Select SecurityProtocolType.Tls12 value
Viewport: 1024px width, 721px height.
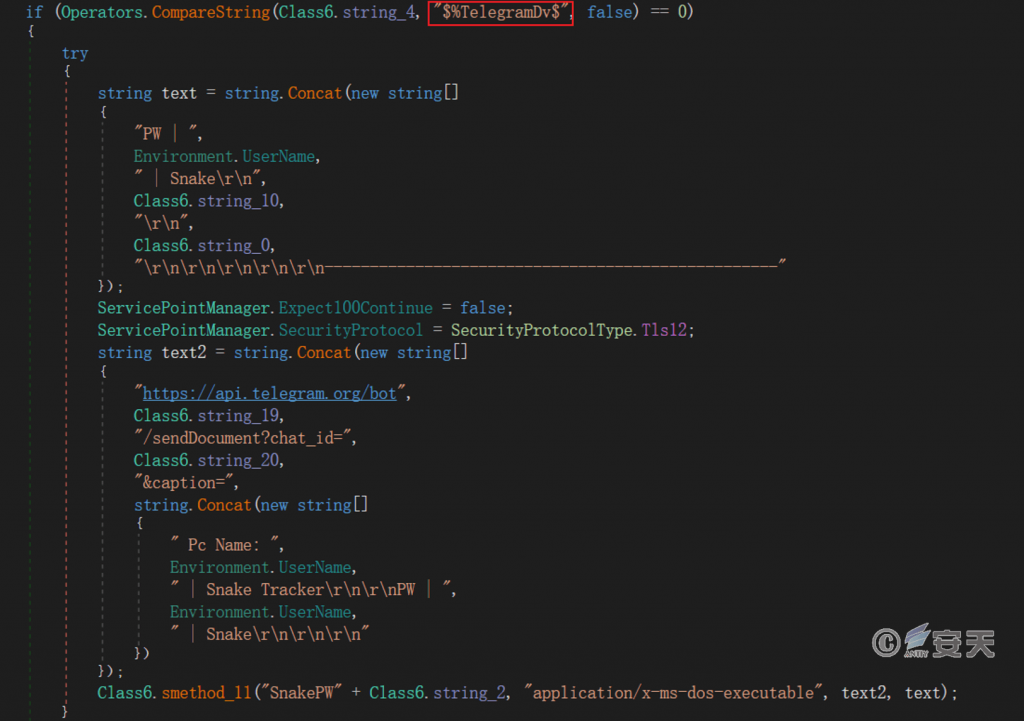click(x=569, y=330)
